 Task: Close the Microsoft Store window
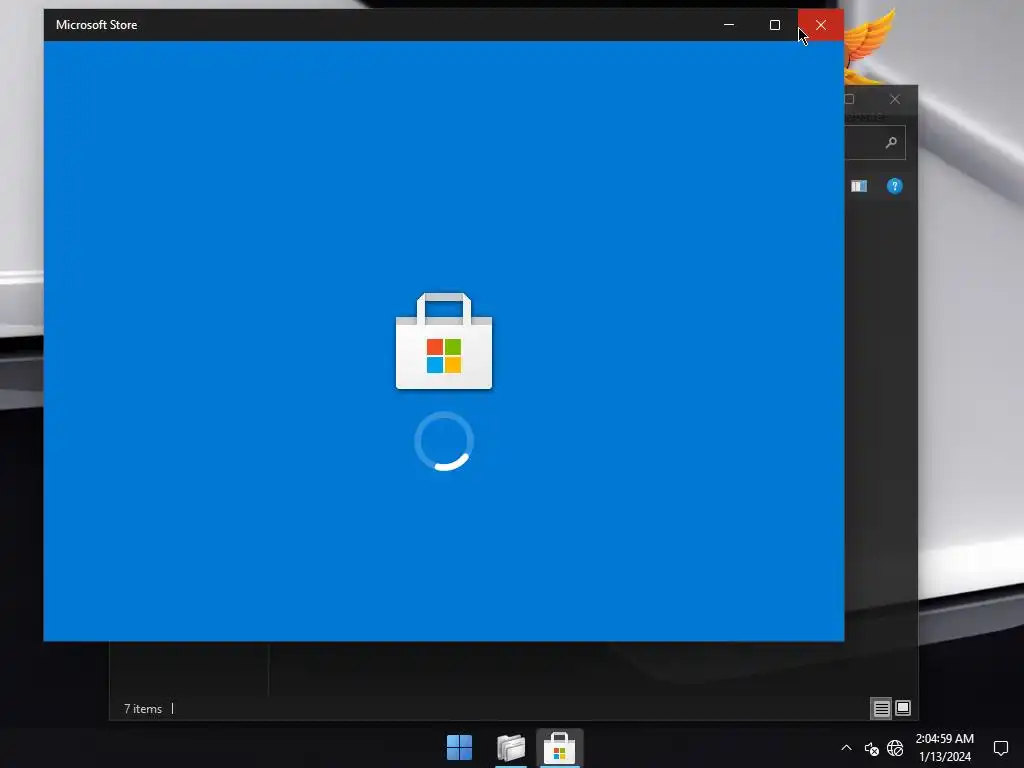tap(821, 25)
